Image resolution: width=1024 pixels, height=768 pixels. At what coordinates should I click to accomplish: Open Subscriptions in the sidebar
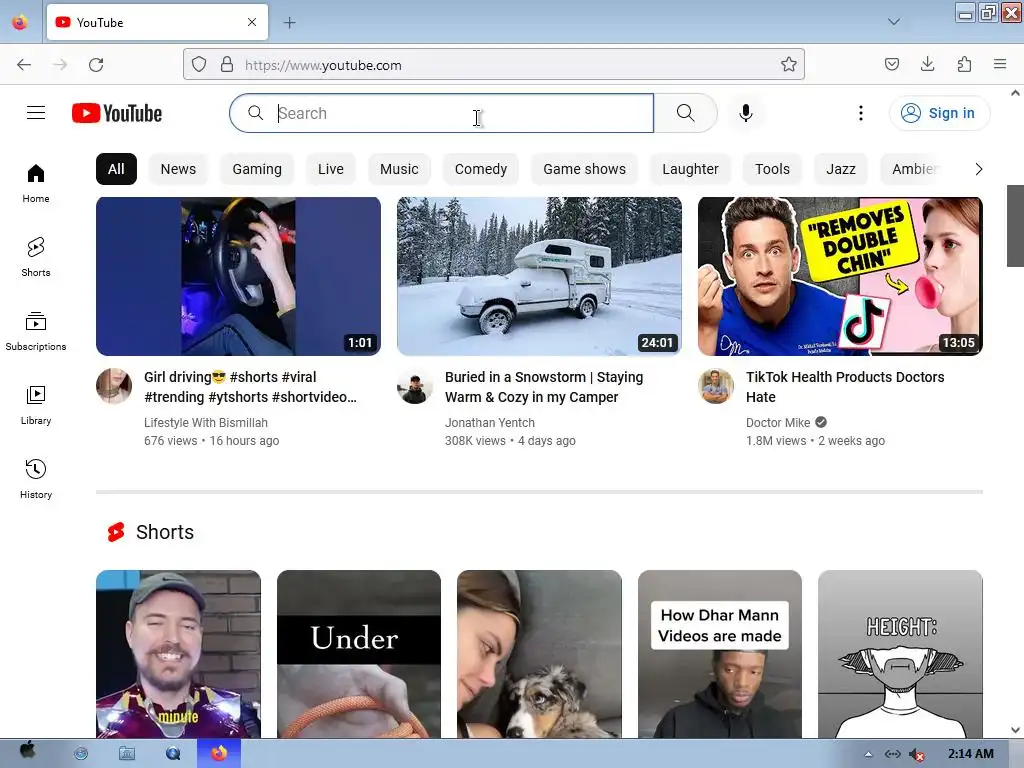pos(36,332)
